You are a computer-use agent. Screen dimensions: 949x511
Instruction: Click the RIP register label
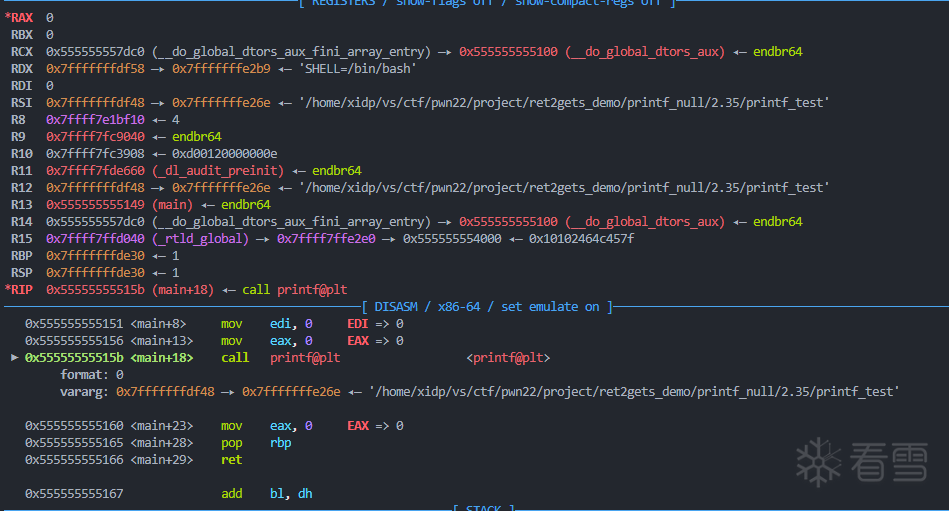click(19, 289)
